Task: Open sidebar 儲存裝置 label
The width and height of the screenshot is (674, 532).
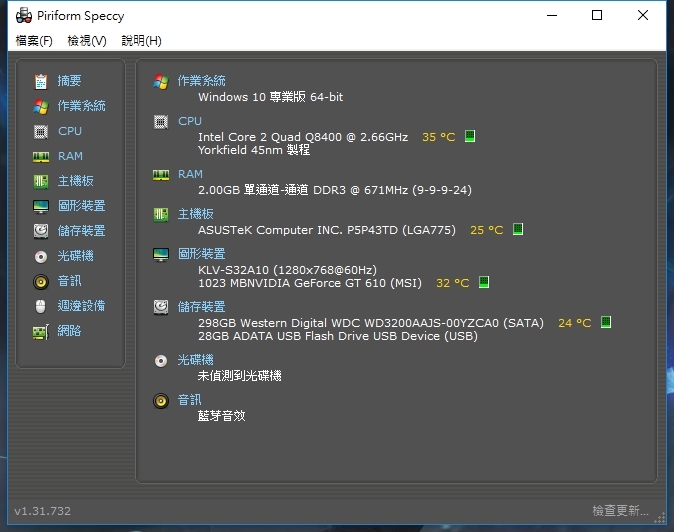Action: point(82,231)
